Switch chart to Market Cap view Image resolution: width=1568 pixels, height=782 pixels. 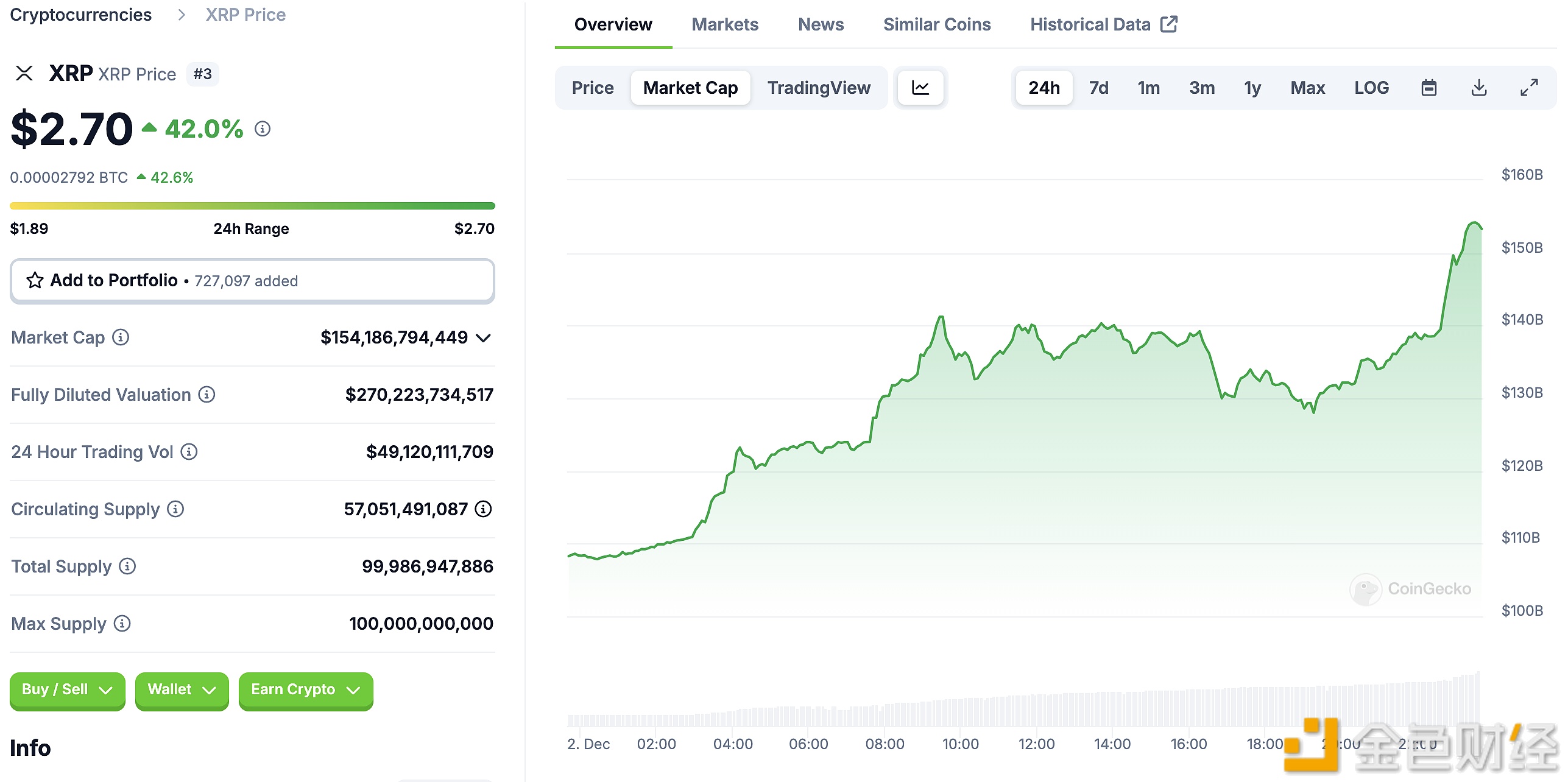coord(690,88)
